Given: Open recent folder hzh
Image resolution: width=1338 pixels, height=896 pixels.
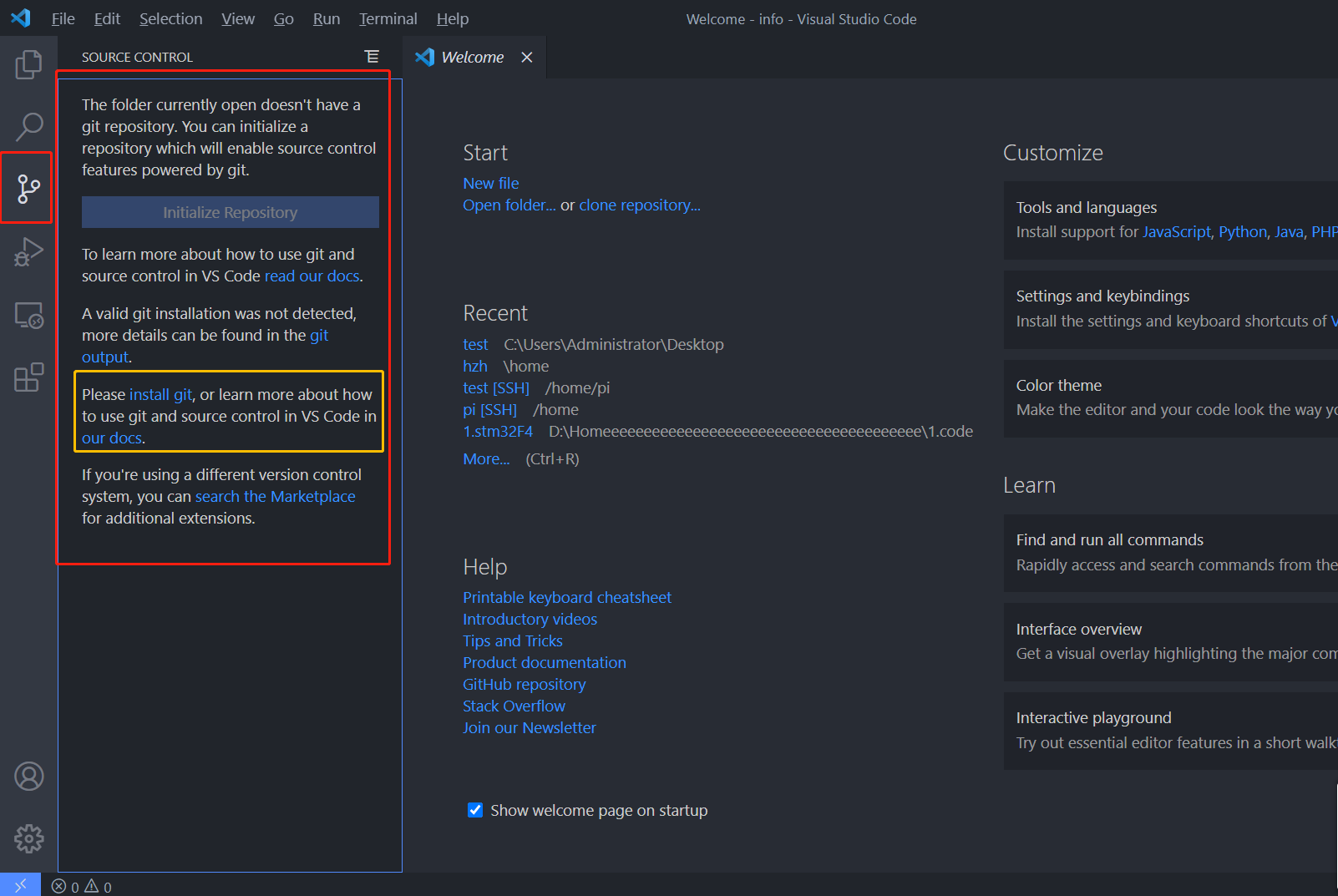Looking at the screenshot, I should coord(475,366).
